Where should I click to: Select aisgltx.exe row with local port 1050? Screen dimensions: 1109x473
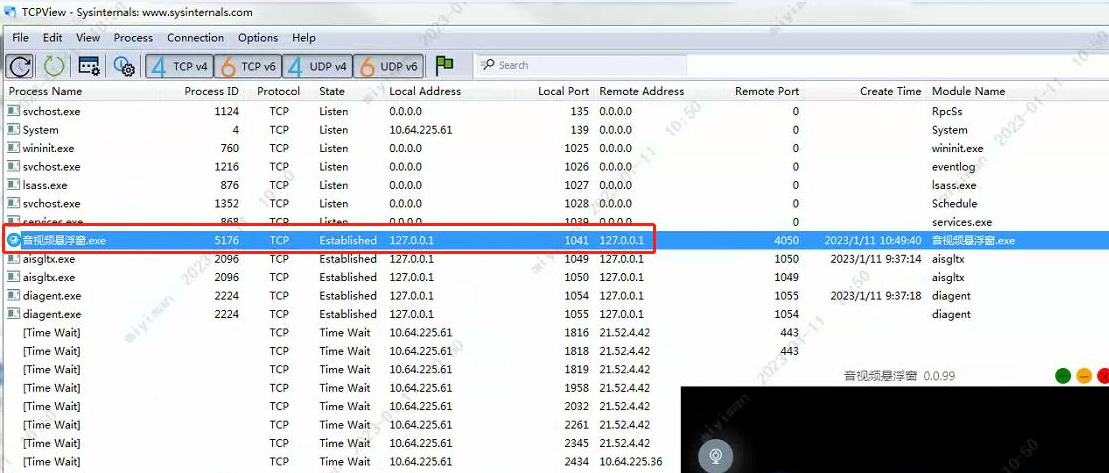click(554, 277)
